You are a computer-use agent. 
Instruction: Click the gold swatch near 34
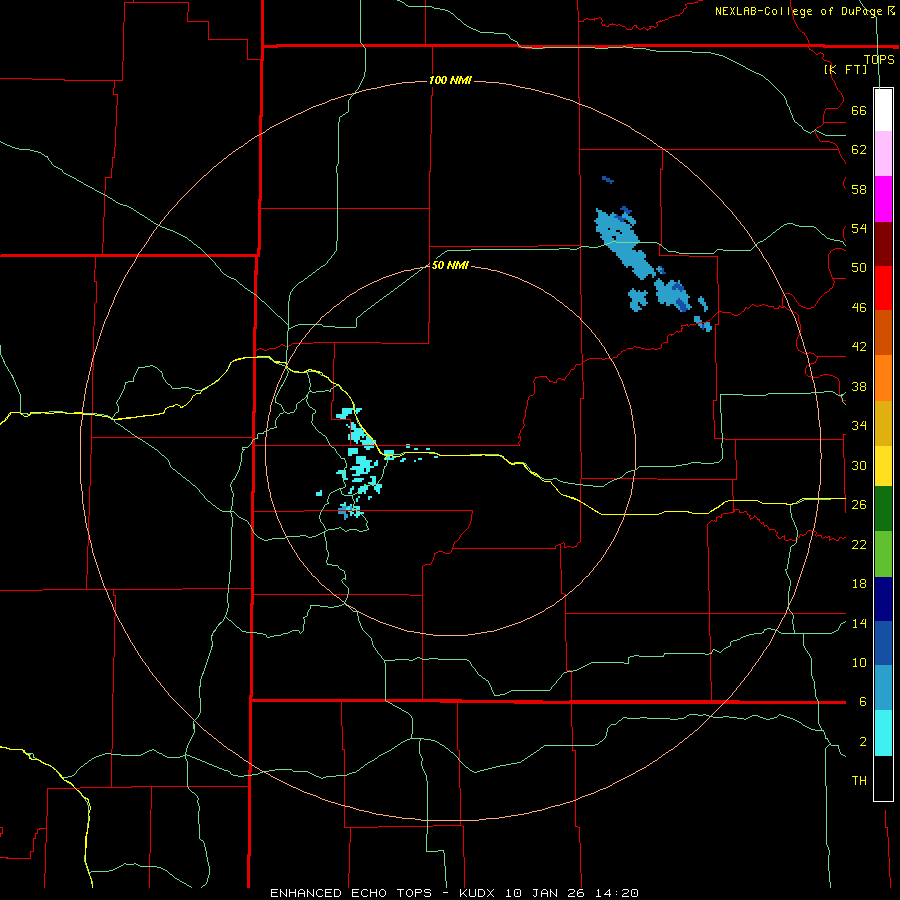(883, 423)
